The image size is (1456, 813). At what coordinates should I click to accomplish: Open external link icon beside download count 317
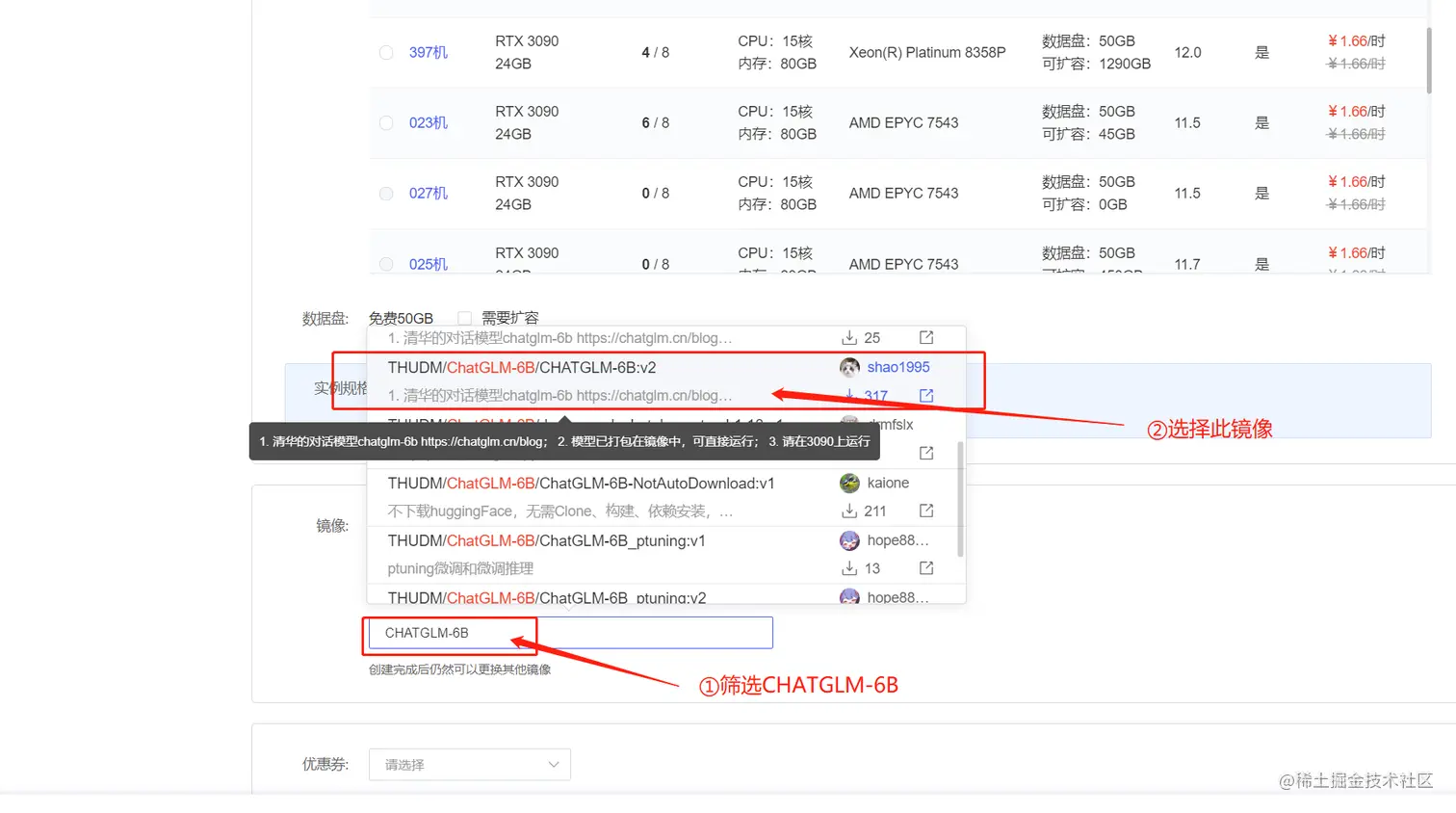click(x=926, y=396)
